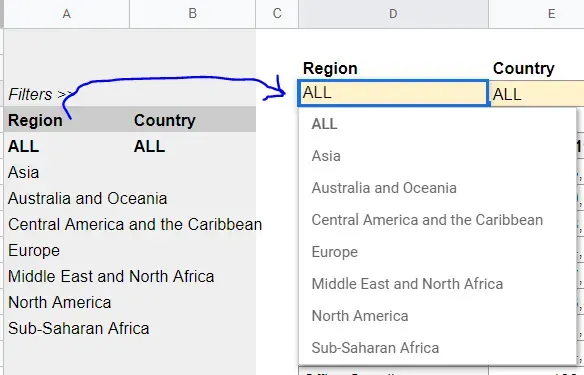Choose Sub-Saharan Africa dropdown option
The width and height of the screenshot is (584, 375).
click(437, 348)
